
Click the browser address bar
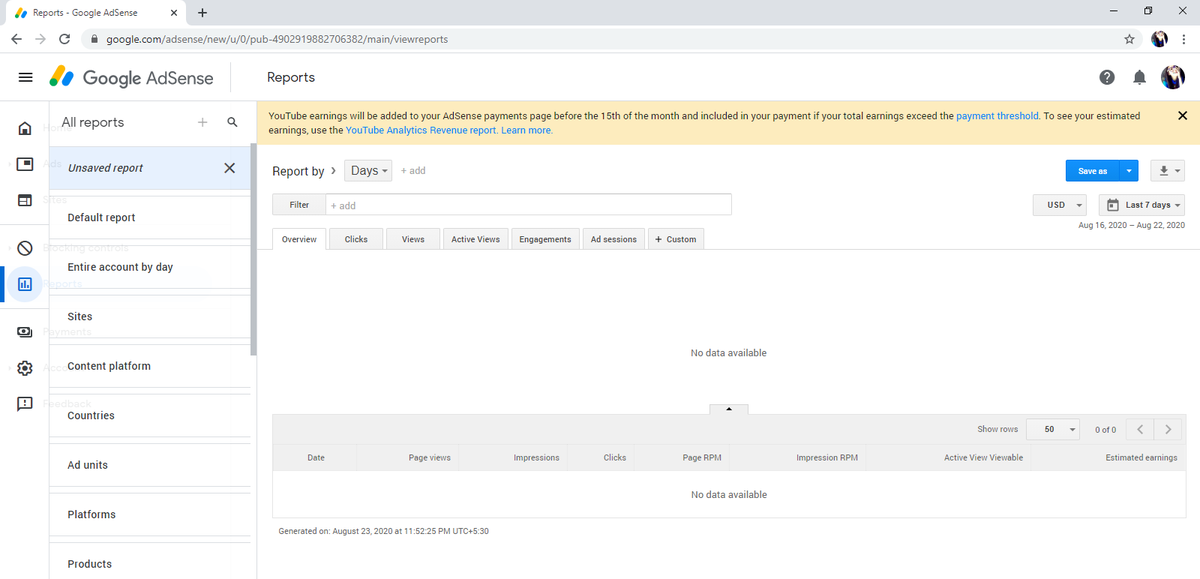click(x=600, y=39)
